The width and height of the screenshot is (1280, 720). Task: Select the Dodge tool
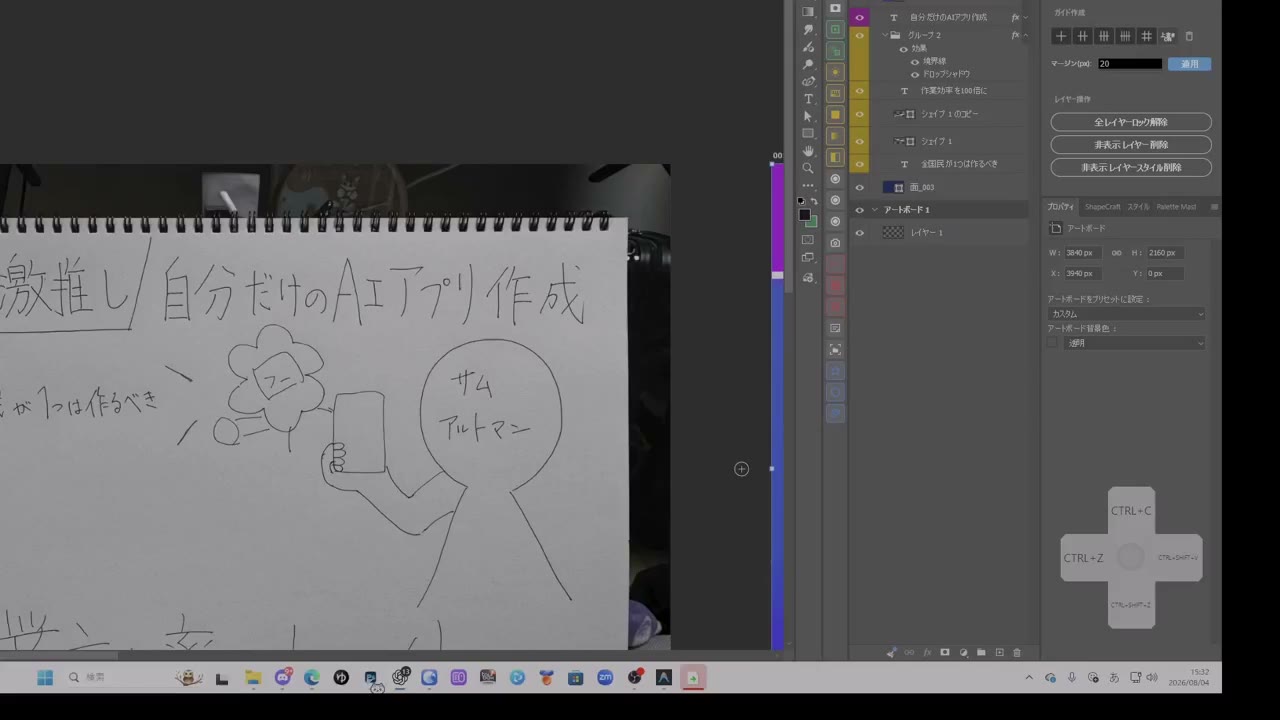(808, 64)
